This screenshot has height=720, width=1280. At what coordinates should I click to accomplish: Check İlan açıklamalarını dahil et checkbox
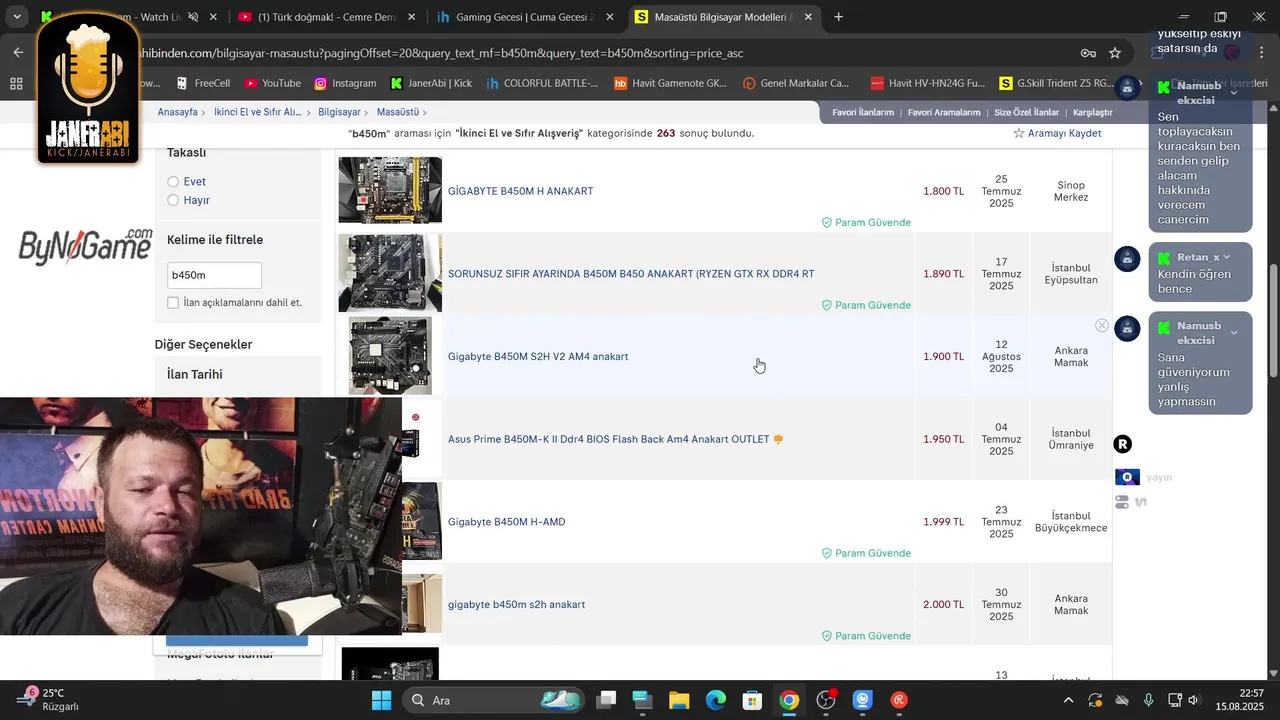[x=173, y=302]
